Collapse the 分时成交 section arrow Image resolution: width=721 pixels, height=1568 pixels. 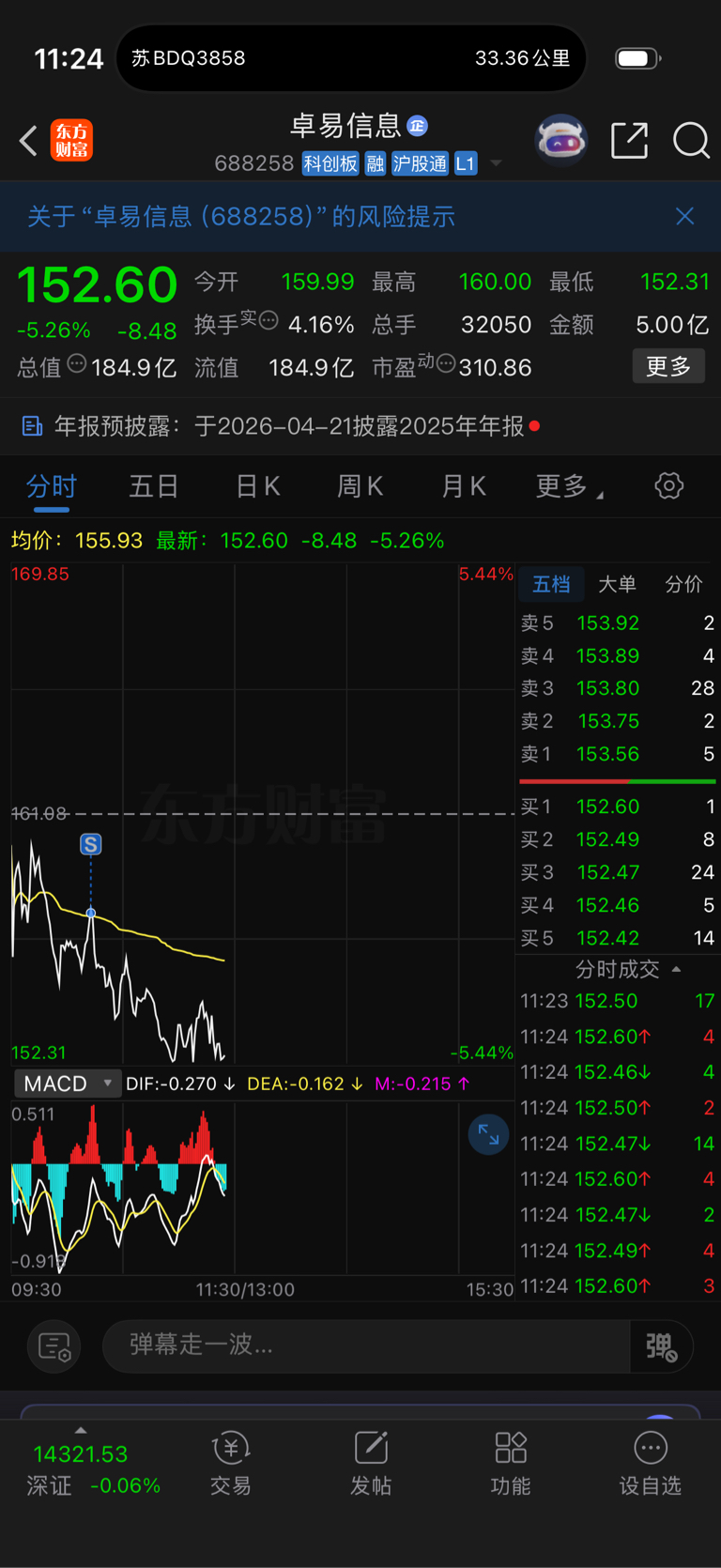[x=676, y=969]
